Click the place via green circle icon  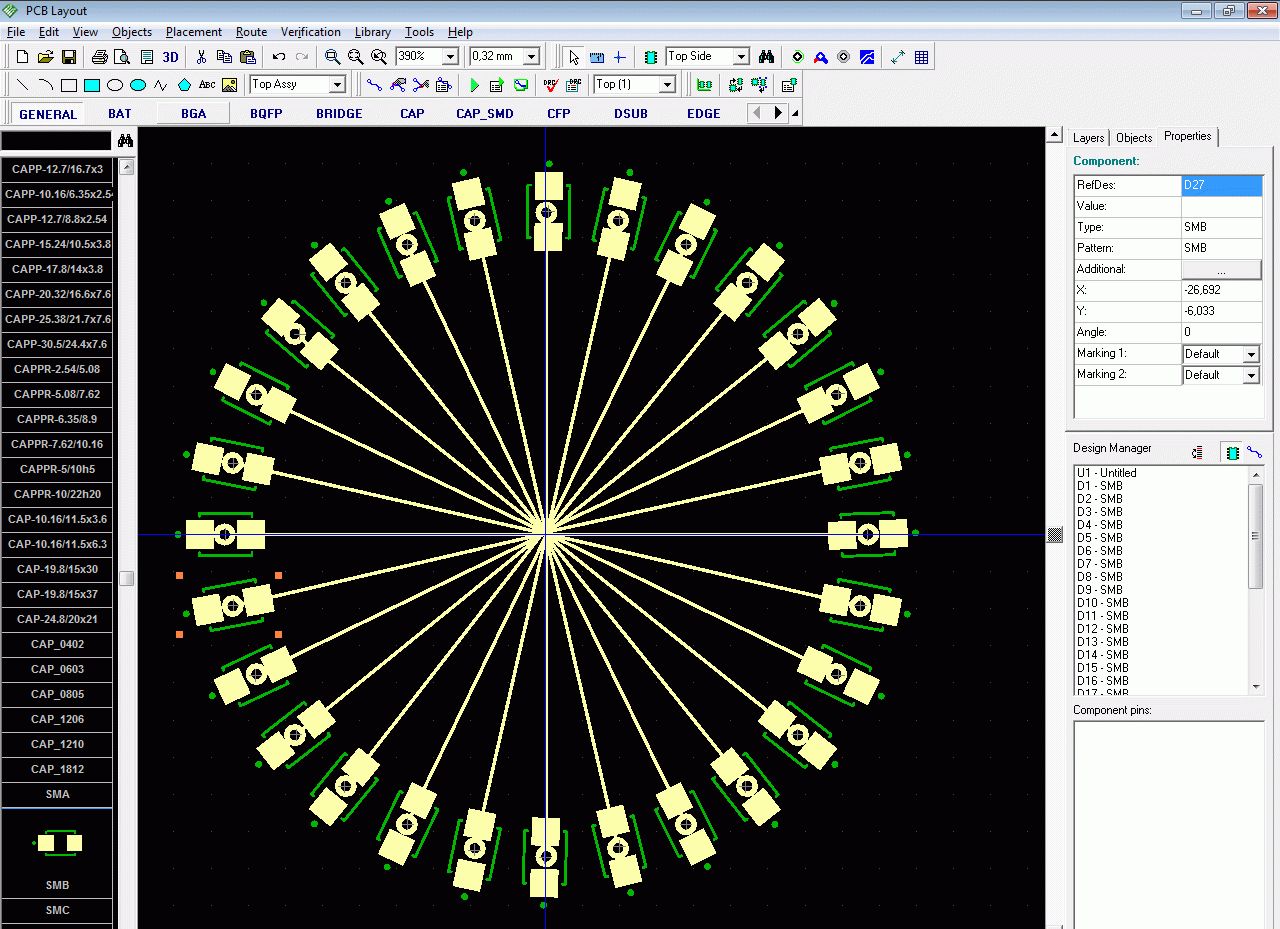click(x=797, y=57)
